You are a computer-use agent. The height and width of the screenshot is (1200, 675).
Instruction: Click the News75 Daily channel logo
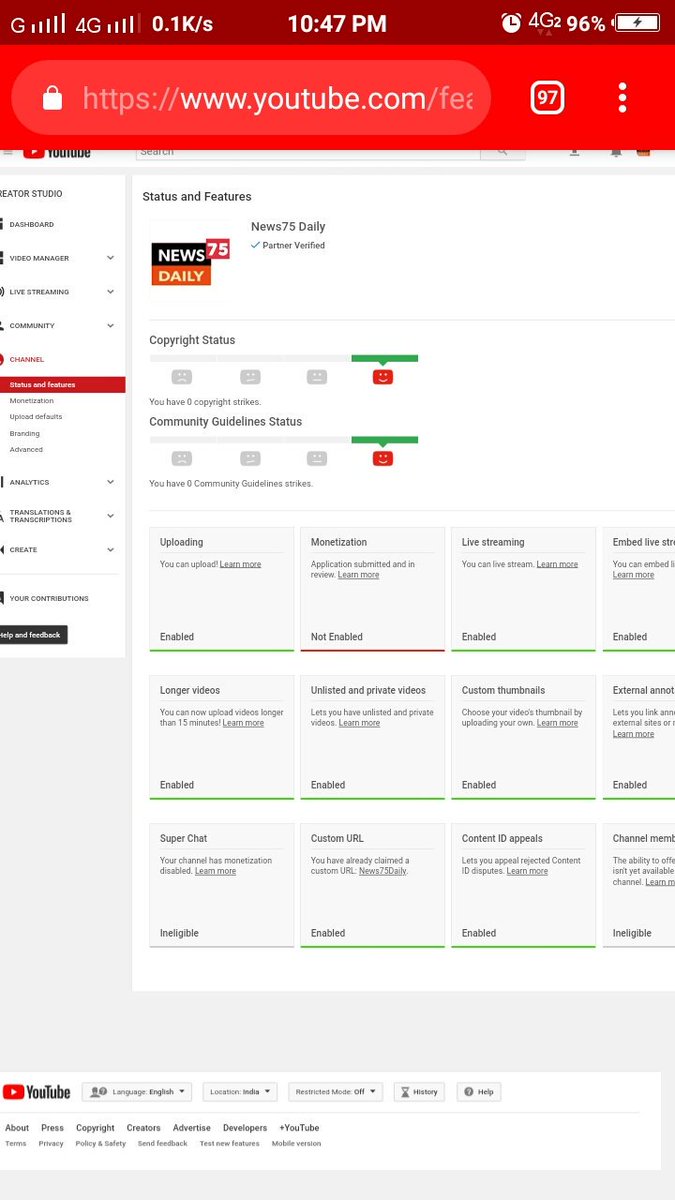click(190, 261)
